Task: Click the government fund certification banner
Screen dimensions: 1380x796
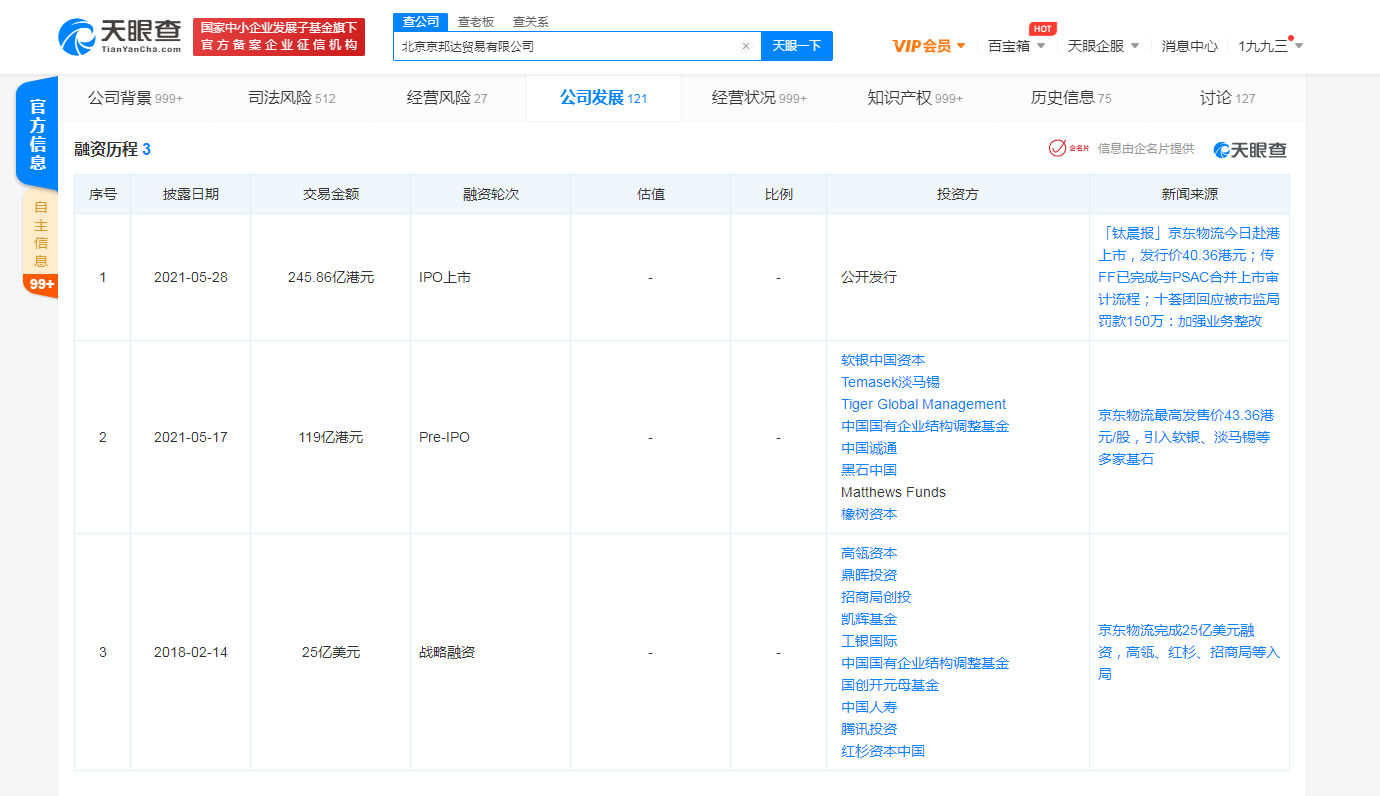Action: pos(279,37)
